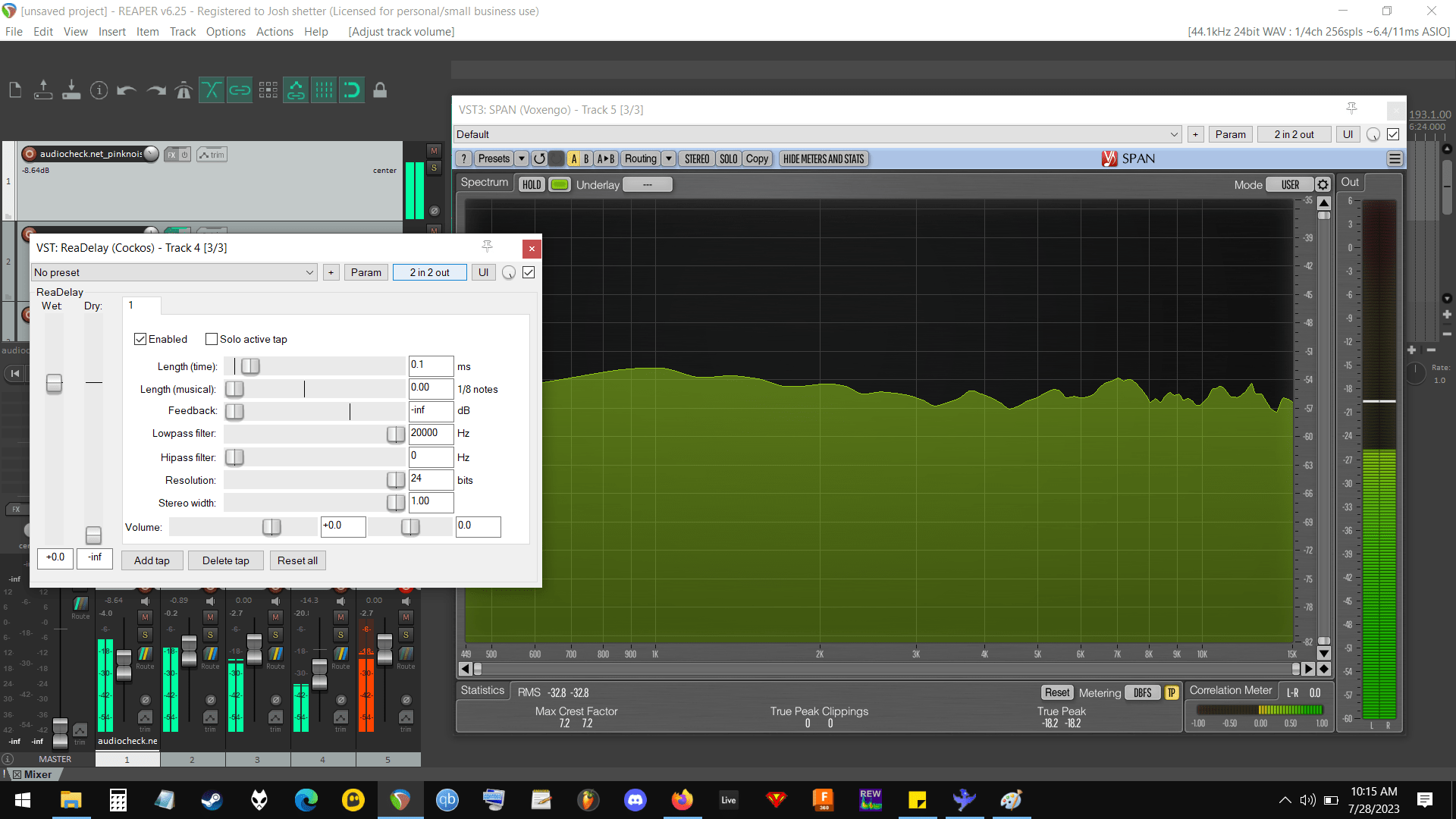Open the Insert menu

click(112, 32)
